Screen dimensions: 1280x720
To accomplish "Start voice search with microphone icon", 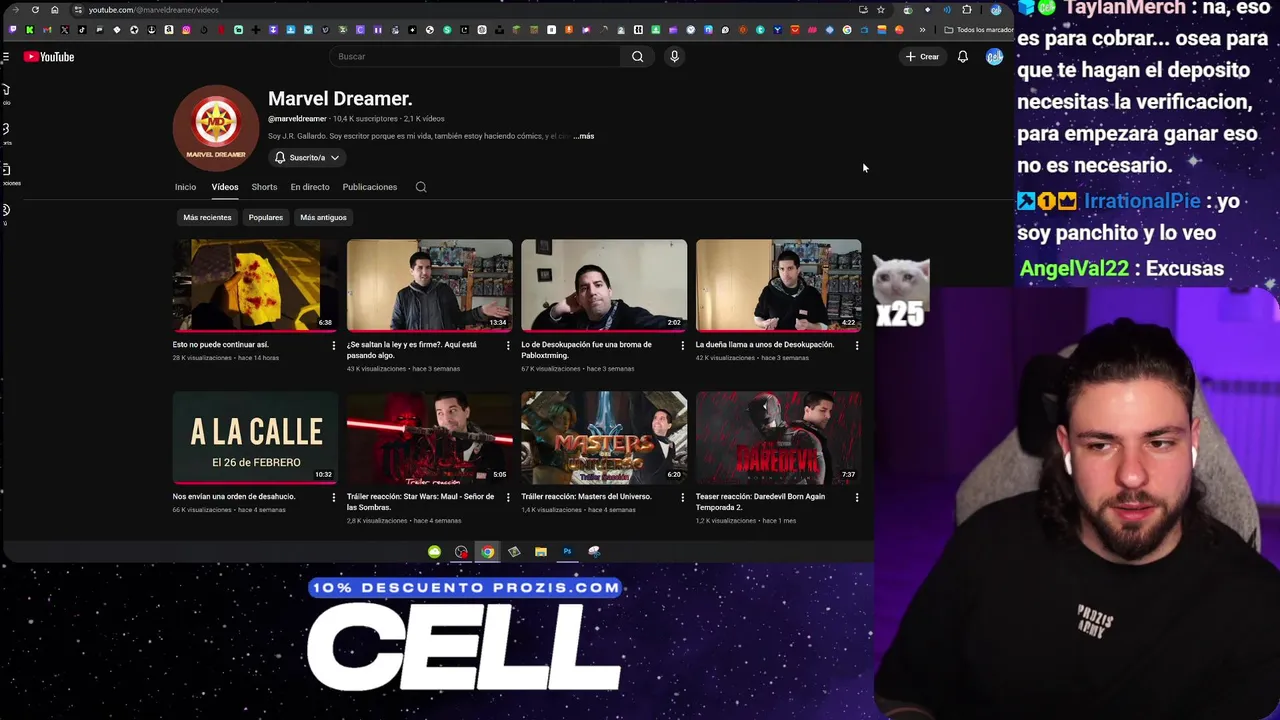I will 674,57.
